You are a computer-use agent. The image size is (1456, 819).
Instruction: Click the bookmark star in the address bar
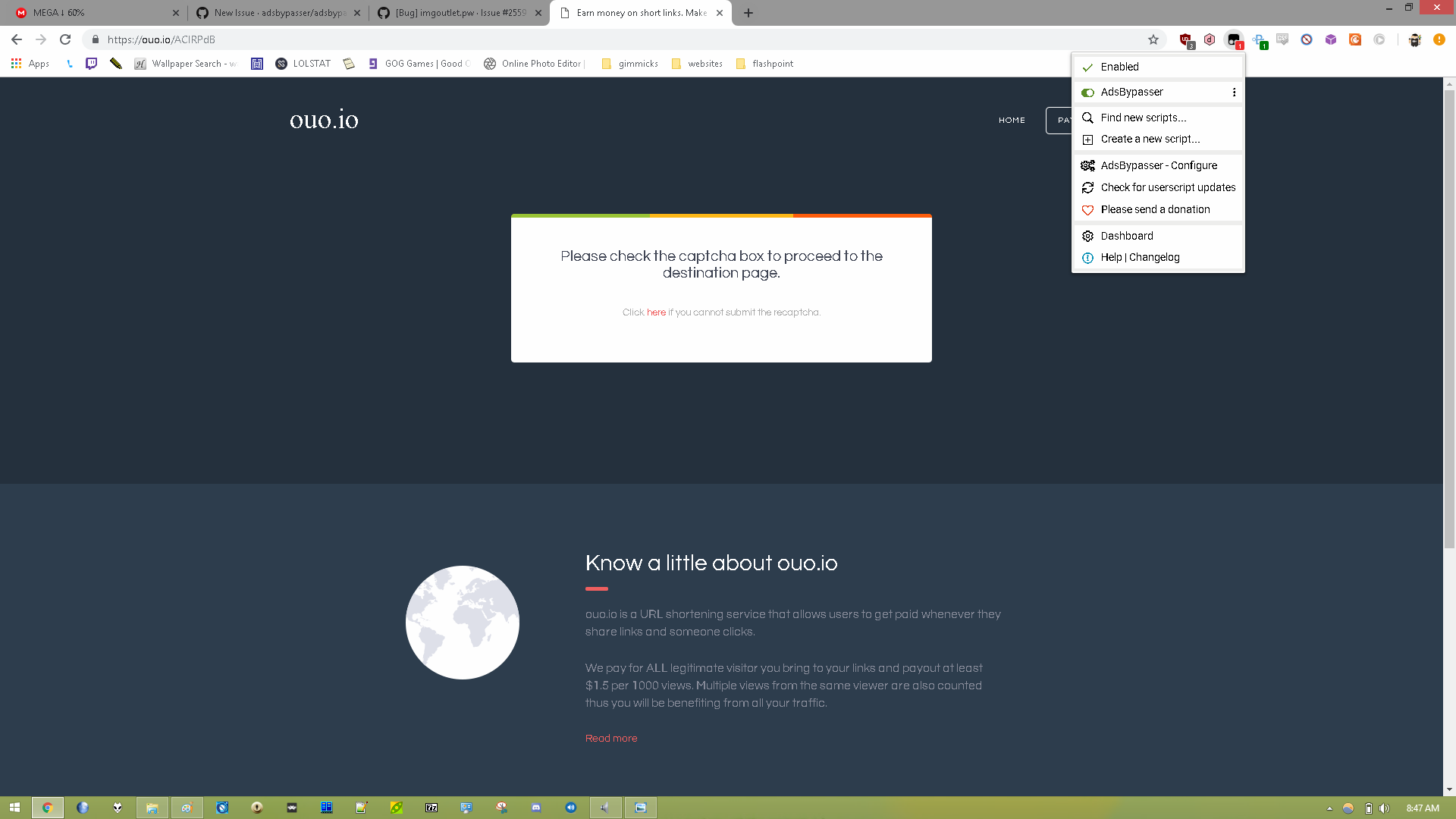coord(1153,39)
